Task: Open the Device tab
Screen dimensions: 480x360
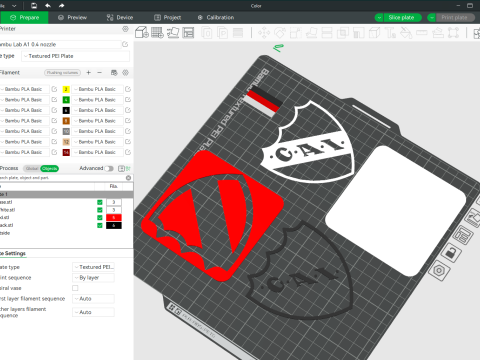Action: click(x=120, y=18)
